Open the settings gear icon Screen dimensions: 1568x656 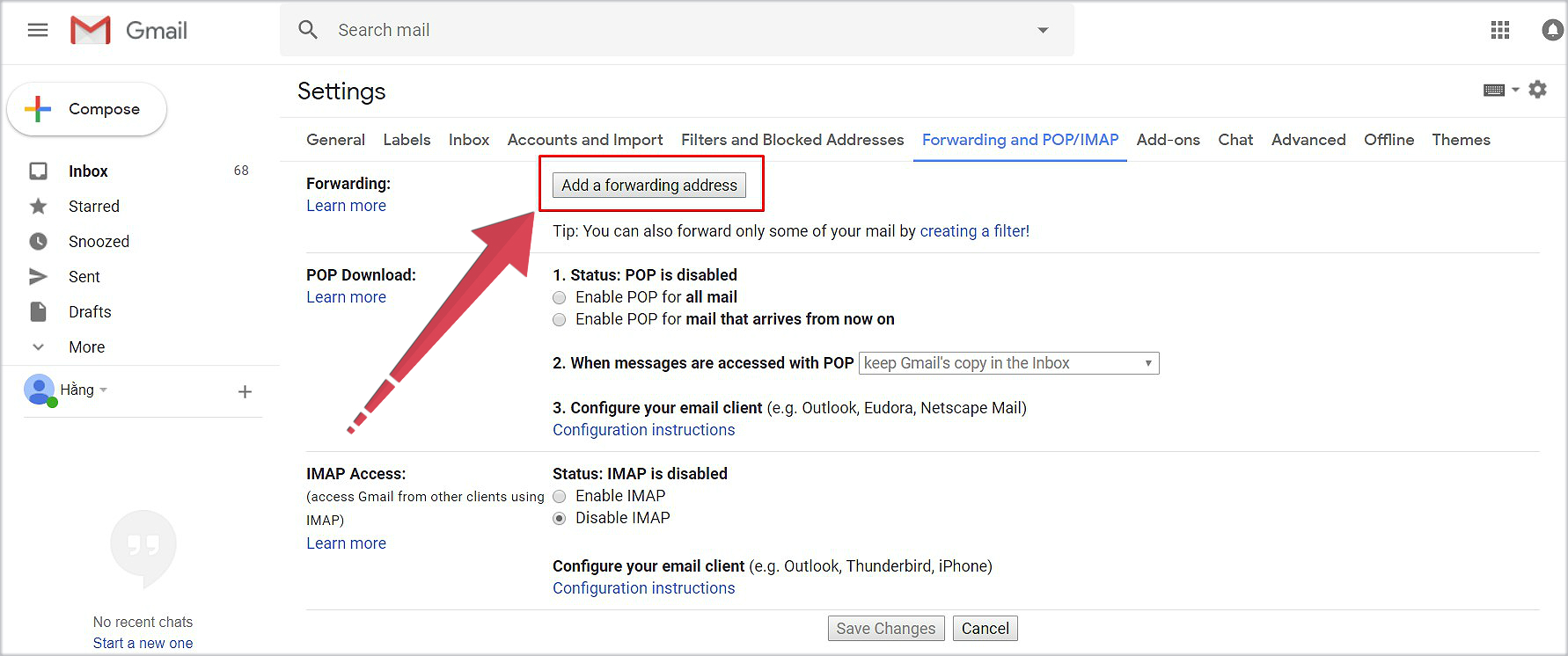[x=1537, y=90]
